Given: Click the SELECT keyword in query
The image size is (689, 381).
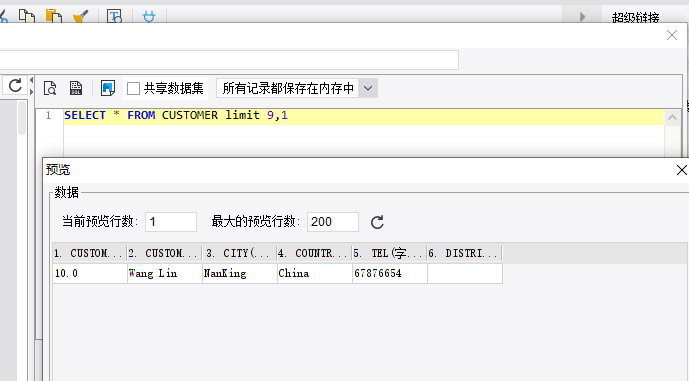Looking at the screenshot, I should 85,115.
